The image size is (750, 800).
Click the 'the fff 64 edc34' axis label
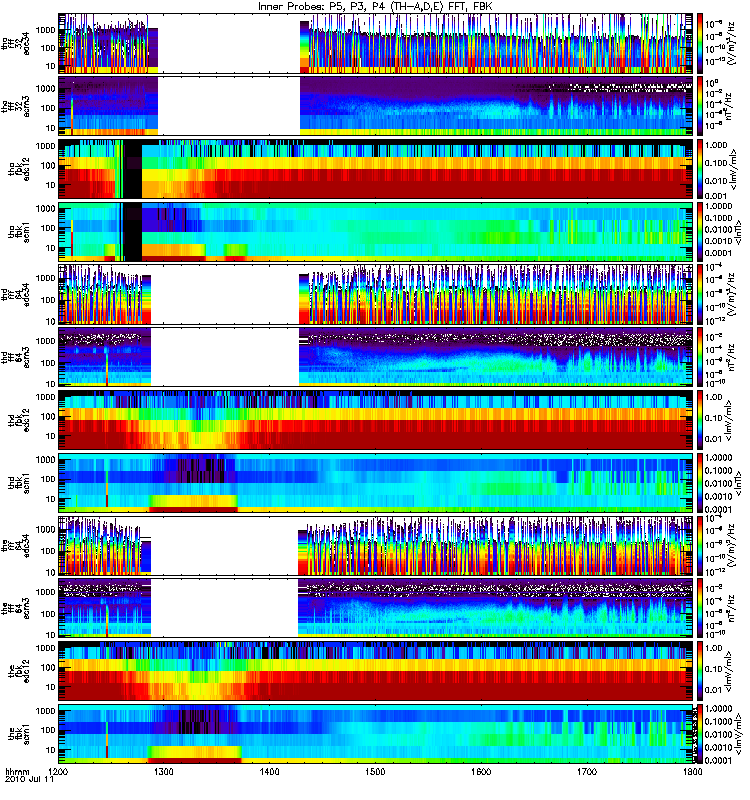click(15, 545)
